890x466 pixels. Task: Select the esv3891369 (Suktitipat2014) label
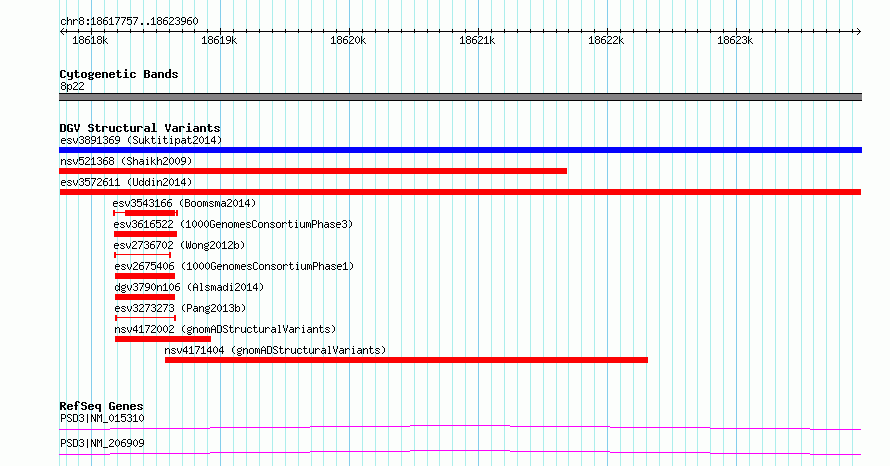point(141,140)
